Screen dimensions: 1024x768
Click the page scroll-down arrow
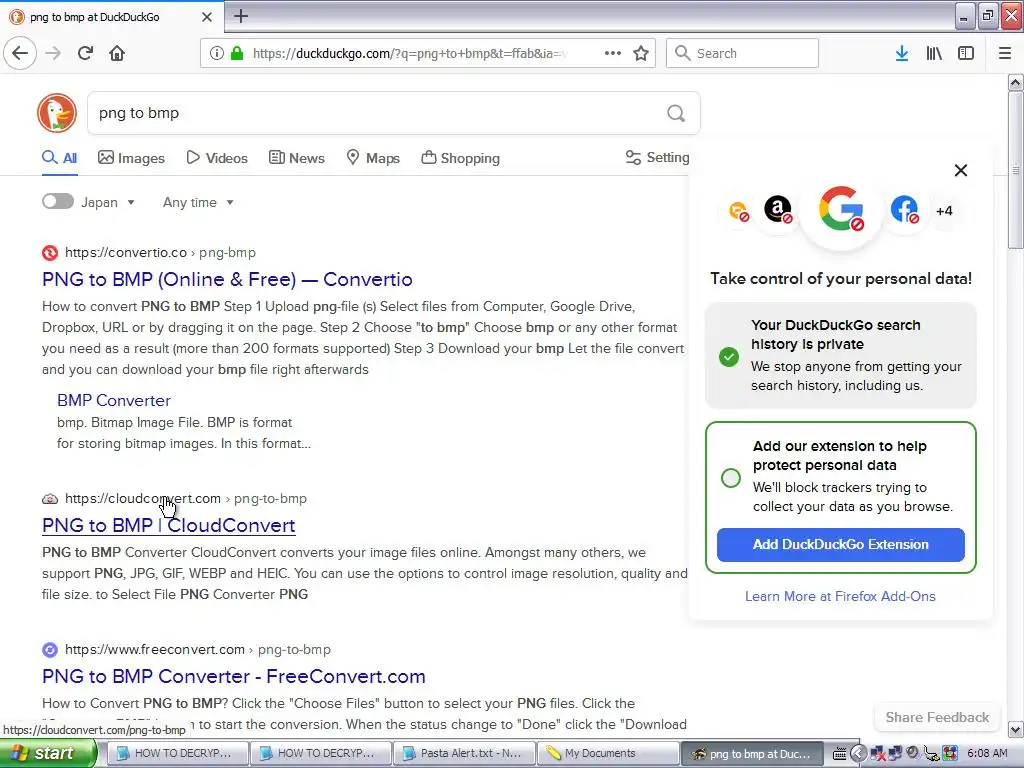click(x=1015, y=729)
